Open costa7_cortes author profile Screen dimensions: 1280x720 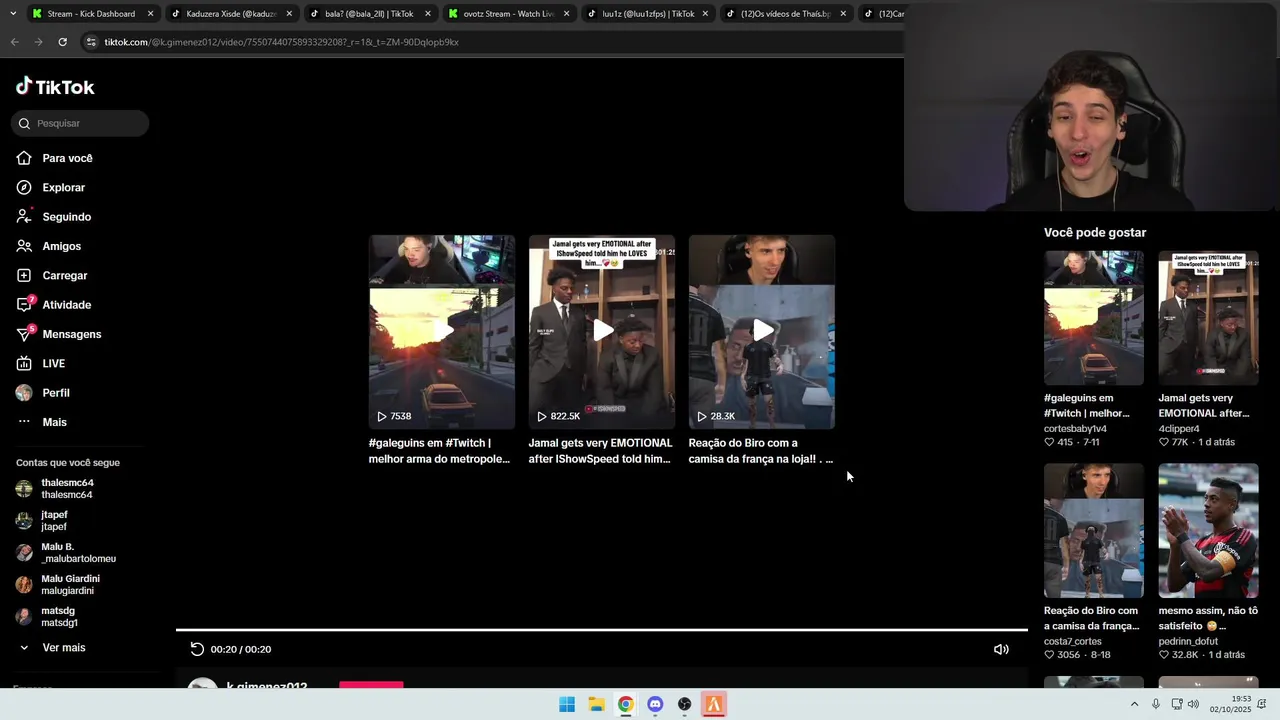(1072, 642)
